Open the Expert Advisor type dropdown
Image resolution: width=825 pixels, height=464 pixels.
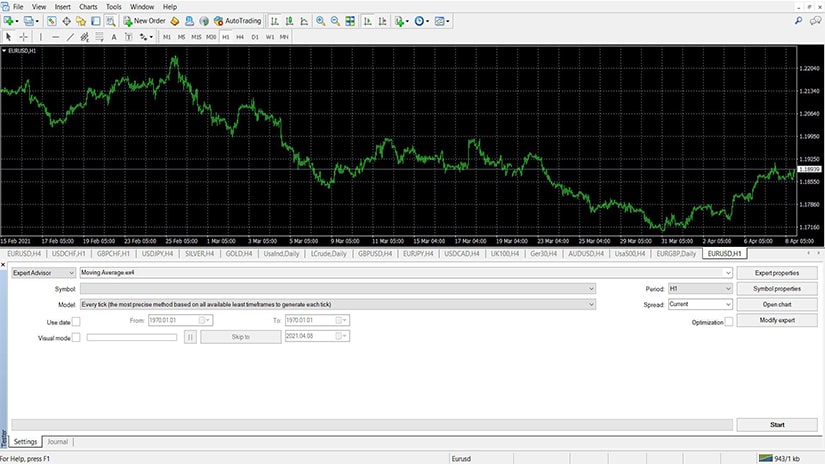point(42,272)
